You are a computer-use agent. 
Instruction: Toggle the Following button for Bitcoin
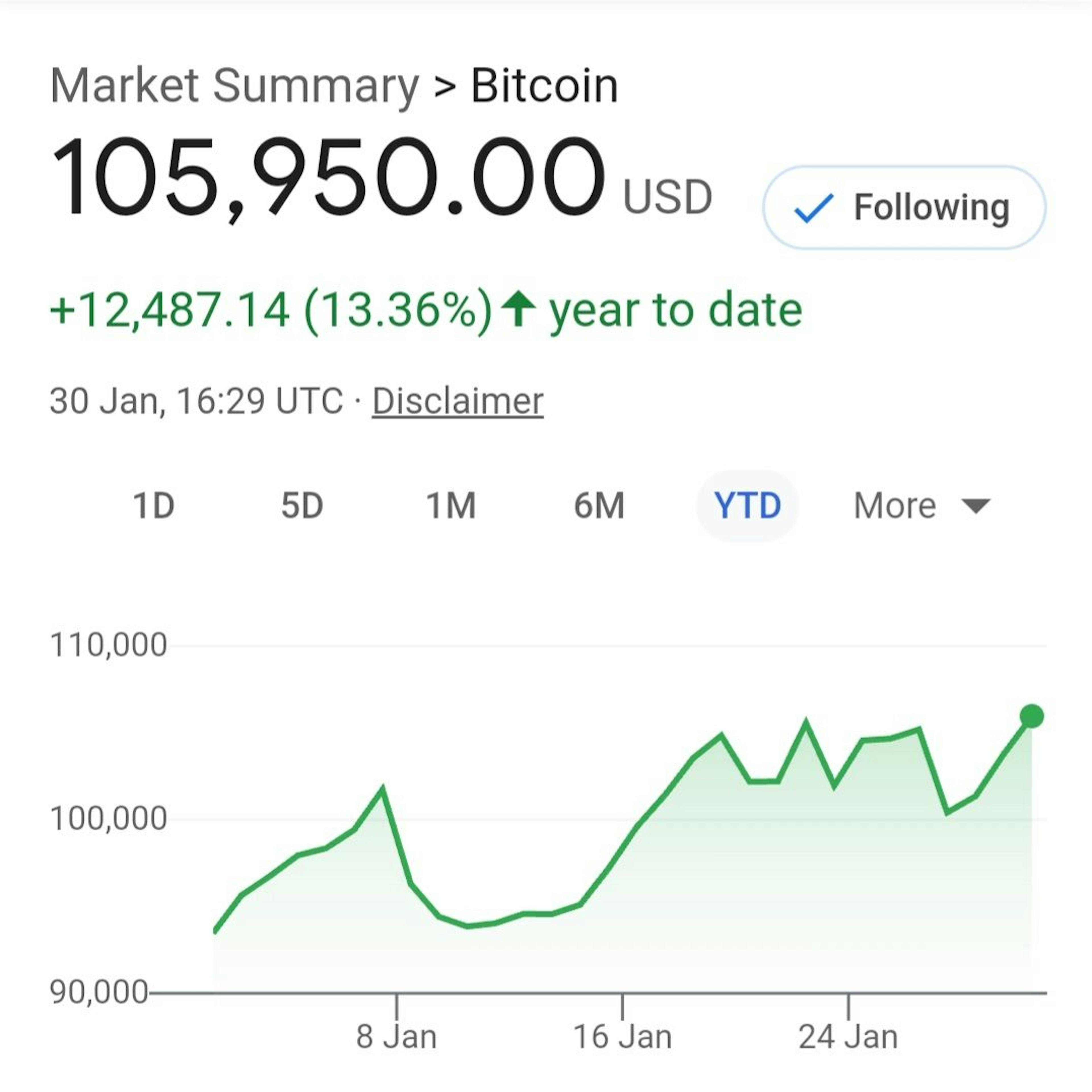point(904,207)
